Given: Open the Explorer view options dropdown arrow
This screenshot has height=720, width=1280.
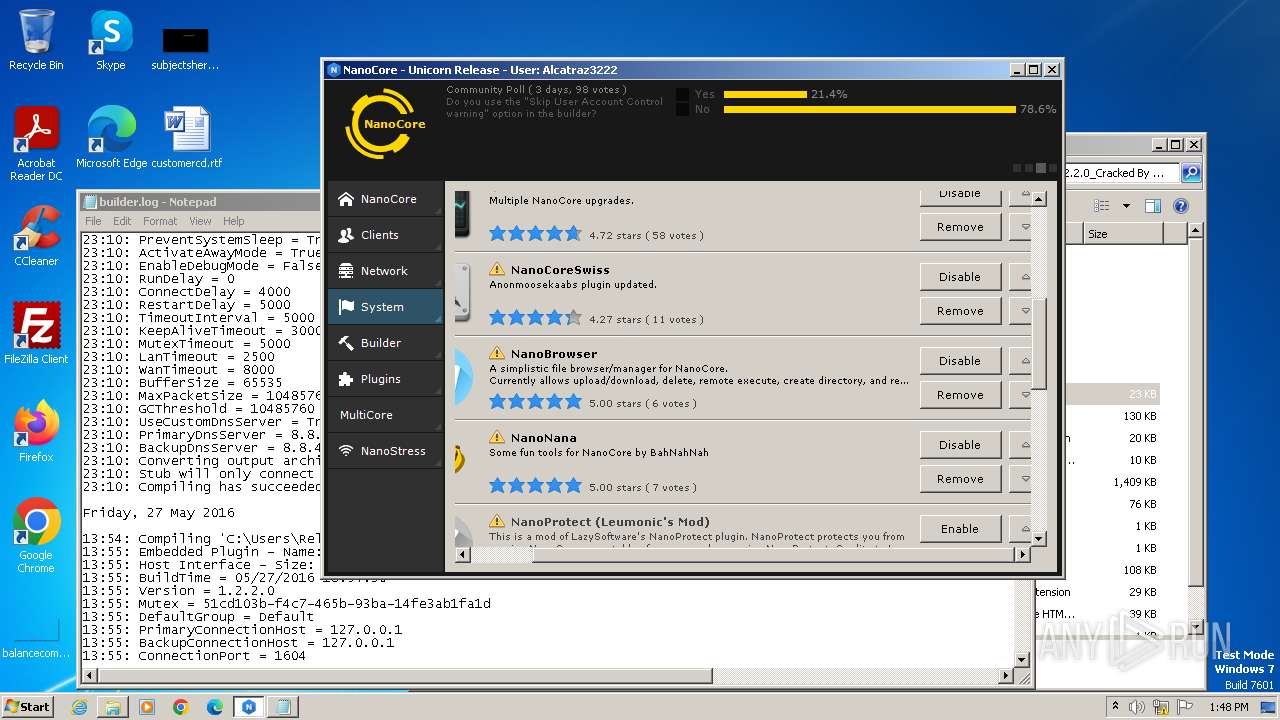Looking at the screenshot, I should [x=1126, y=206].
